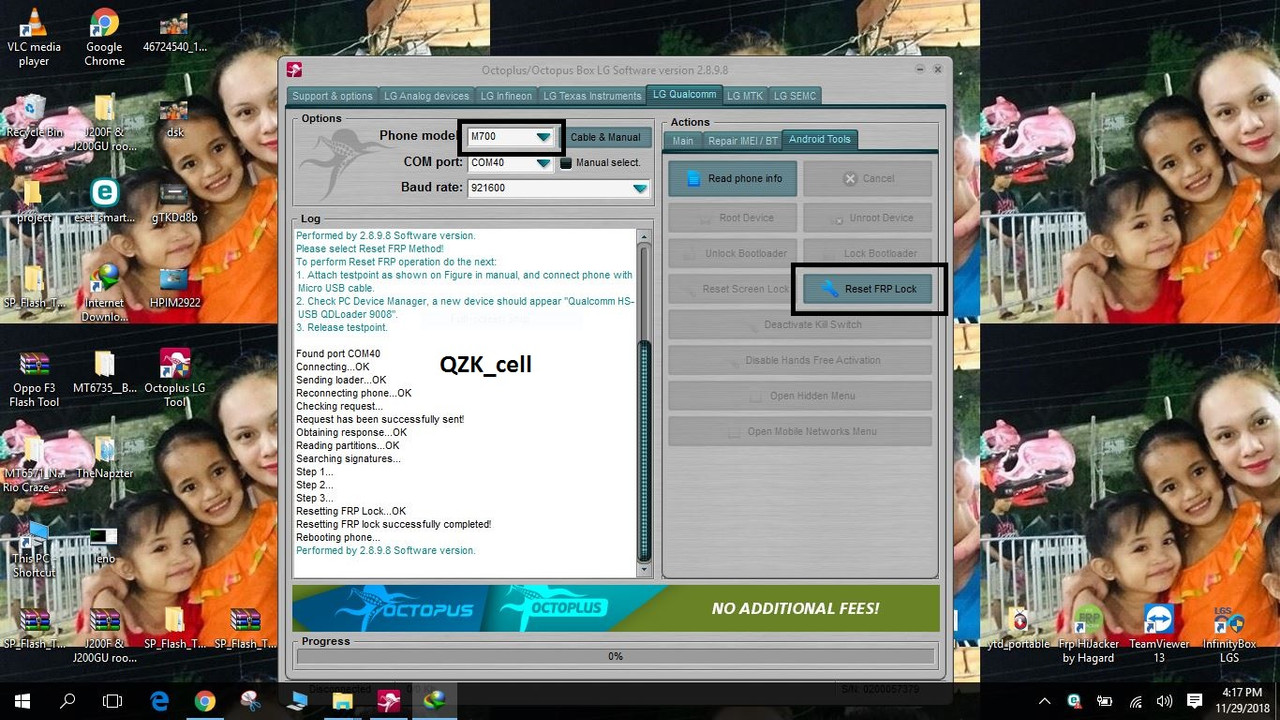This screenshot has height=720, width=1280.
Task: Open the Recycle Bin on the desktop
Action: click(34, 116)
